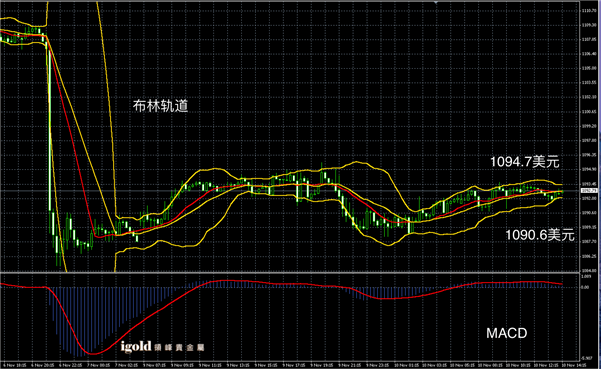The width and height of the screenshot is (601, 369).
Task: Click the 7 Nov 00:15 time axis label
Action: (99, 365)
